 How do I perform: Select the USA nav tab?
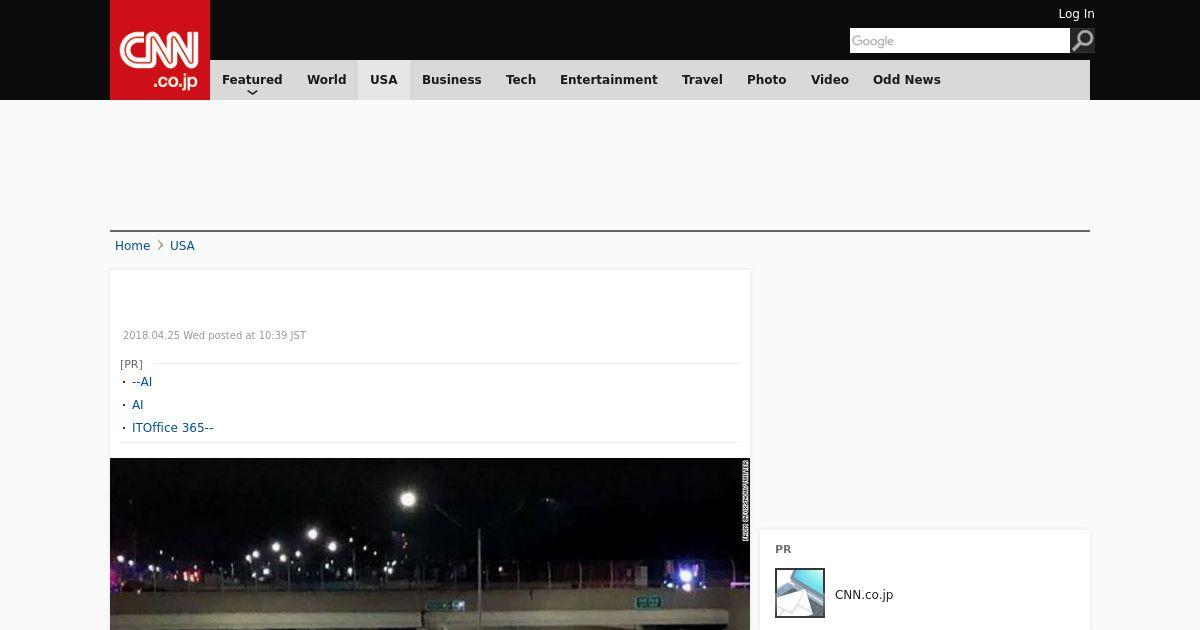[x=384, y=80]
